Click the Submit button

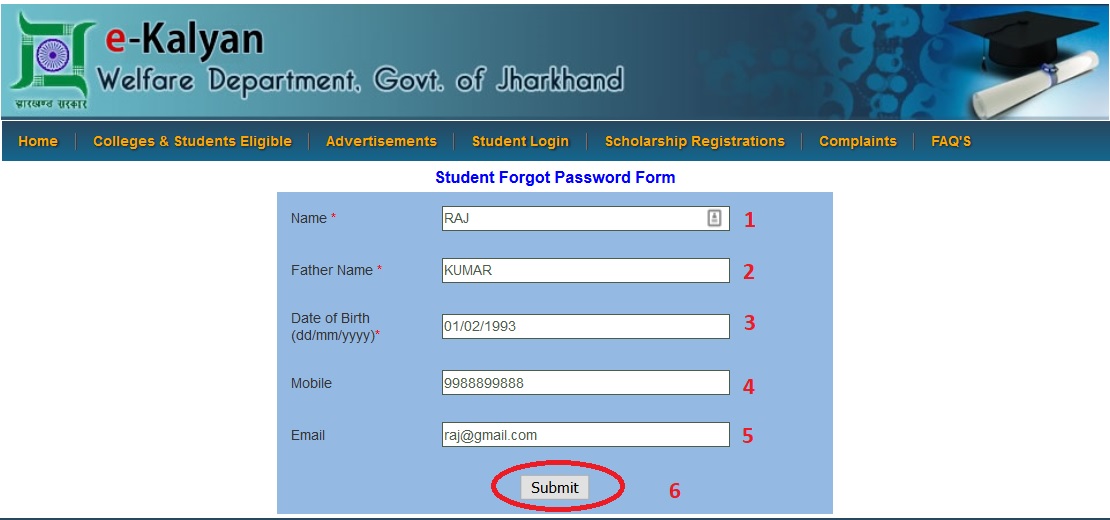coord(555,487)
